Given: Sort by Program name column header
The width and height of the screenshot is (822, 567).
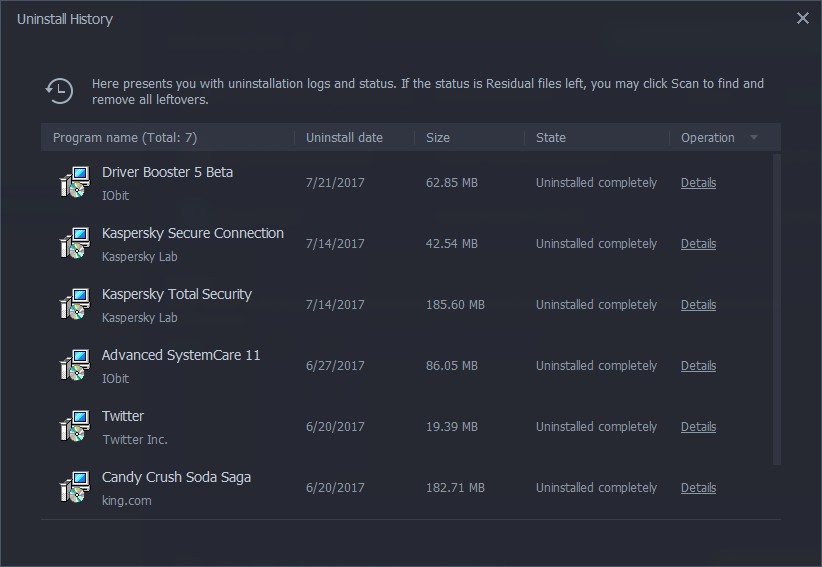Looking at the screenshot, I should [x=125, y=138].
